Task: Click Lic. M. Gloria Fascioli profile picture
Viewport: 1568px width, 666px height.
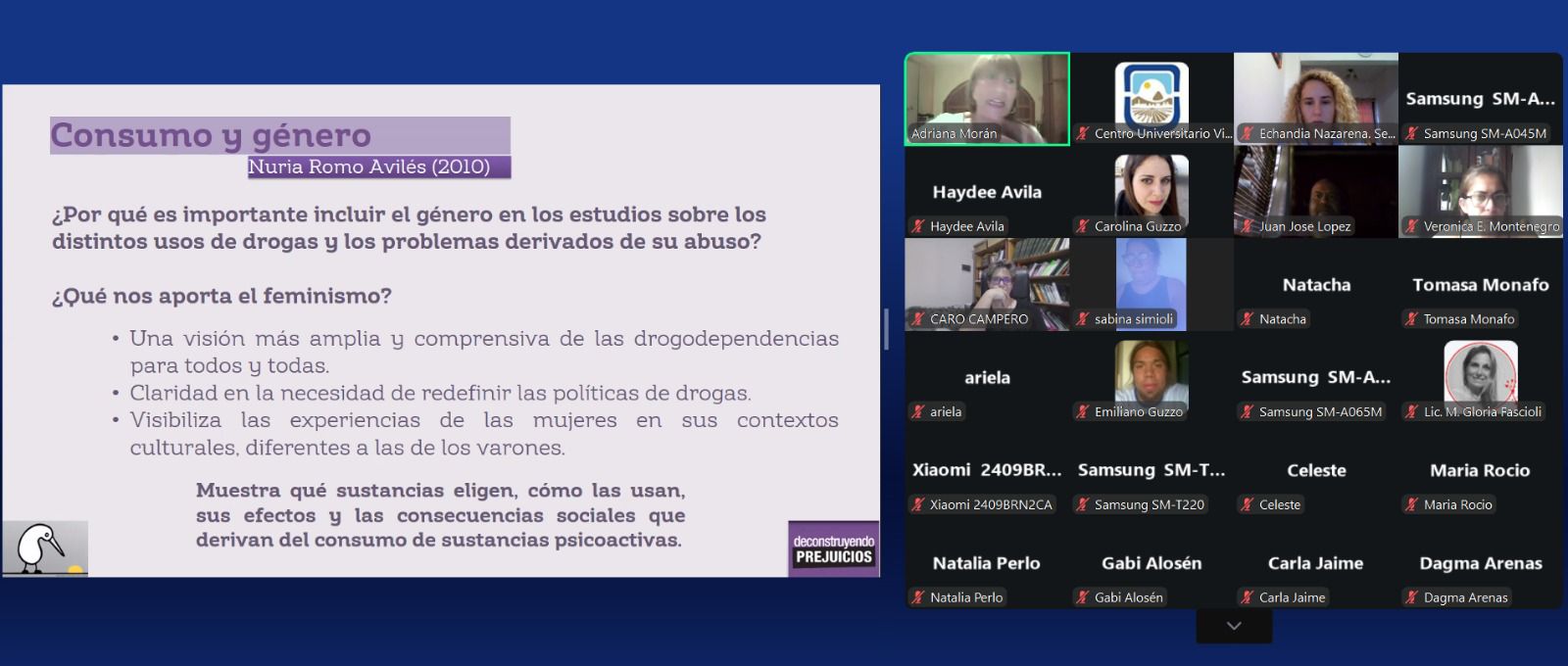Action: point(1480,372)
